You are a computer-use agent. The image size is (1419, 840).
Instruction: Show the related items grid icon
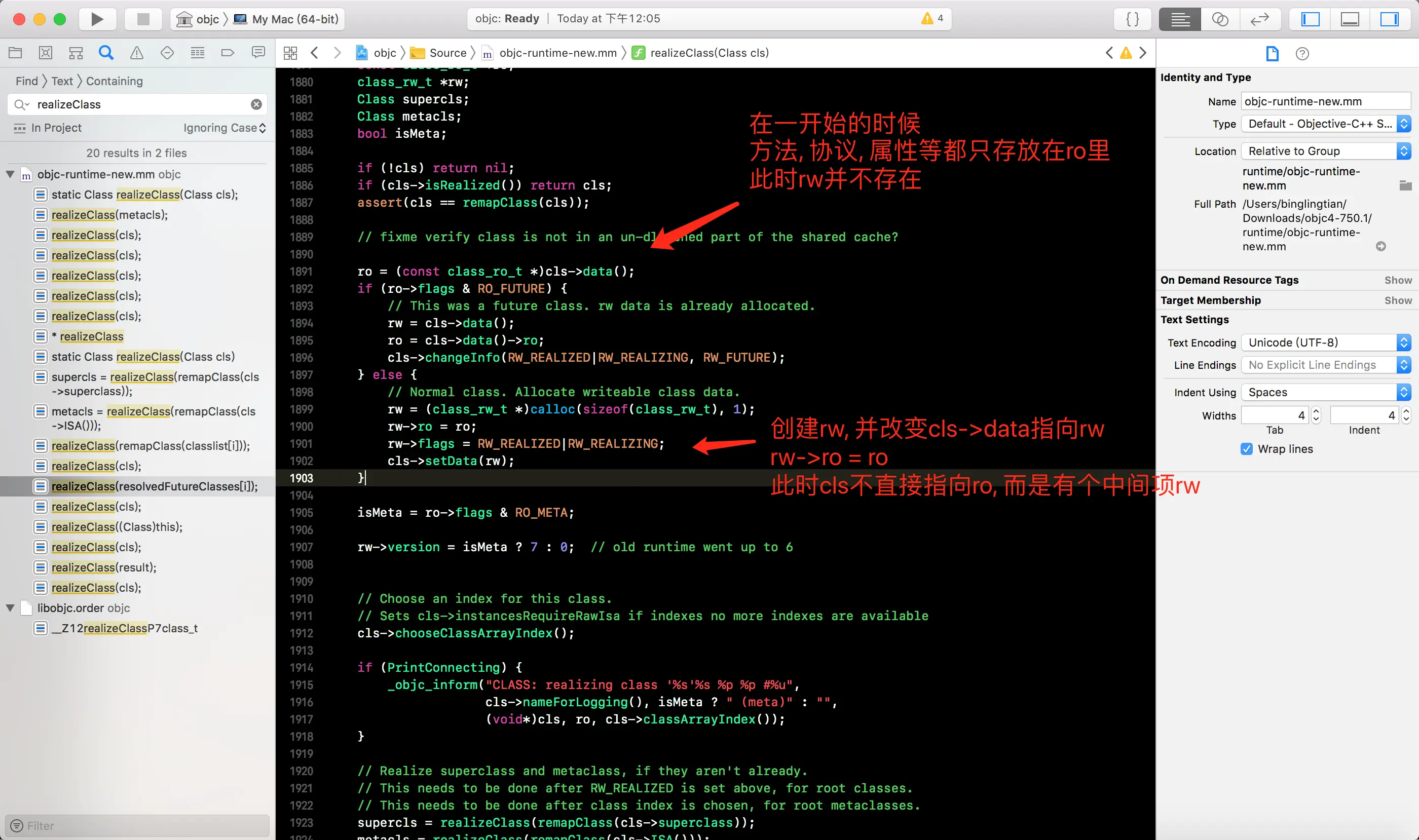pos(290,53)
